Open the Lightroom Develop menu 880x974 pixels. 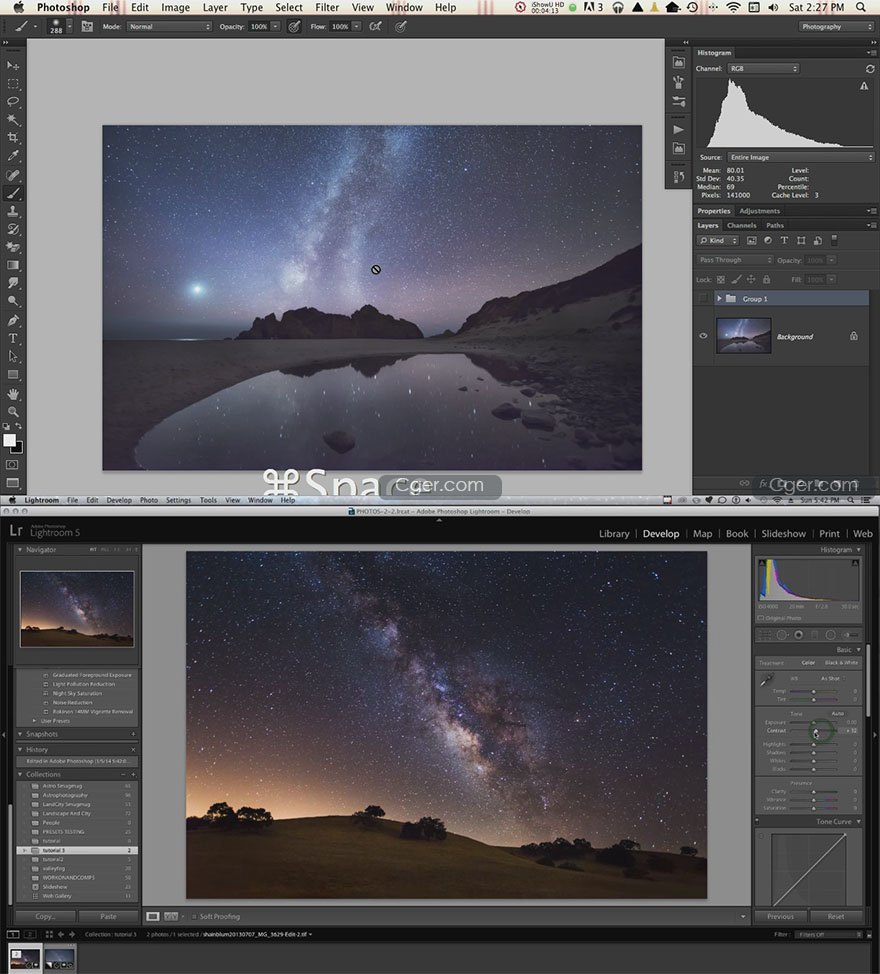[119, 500]
